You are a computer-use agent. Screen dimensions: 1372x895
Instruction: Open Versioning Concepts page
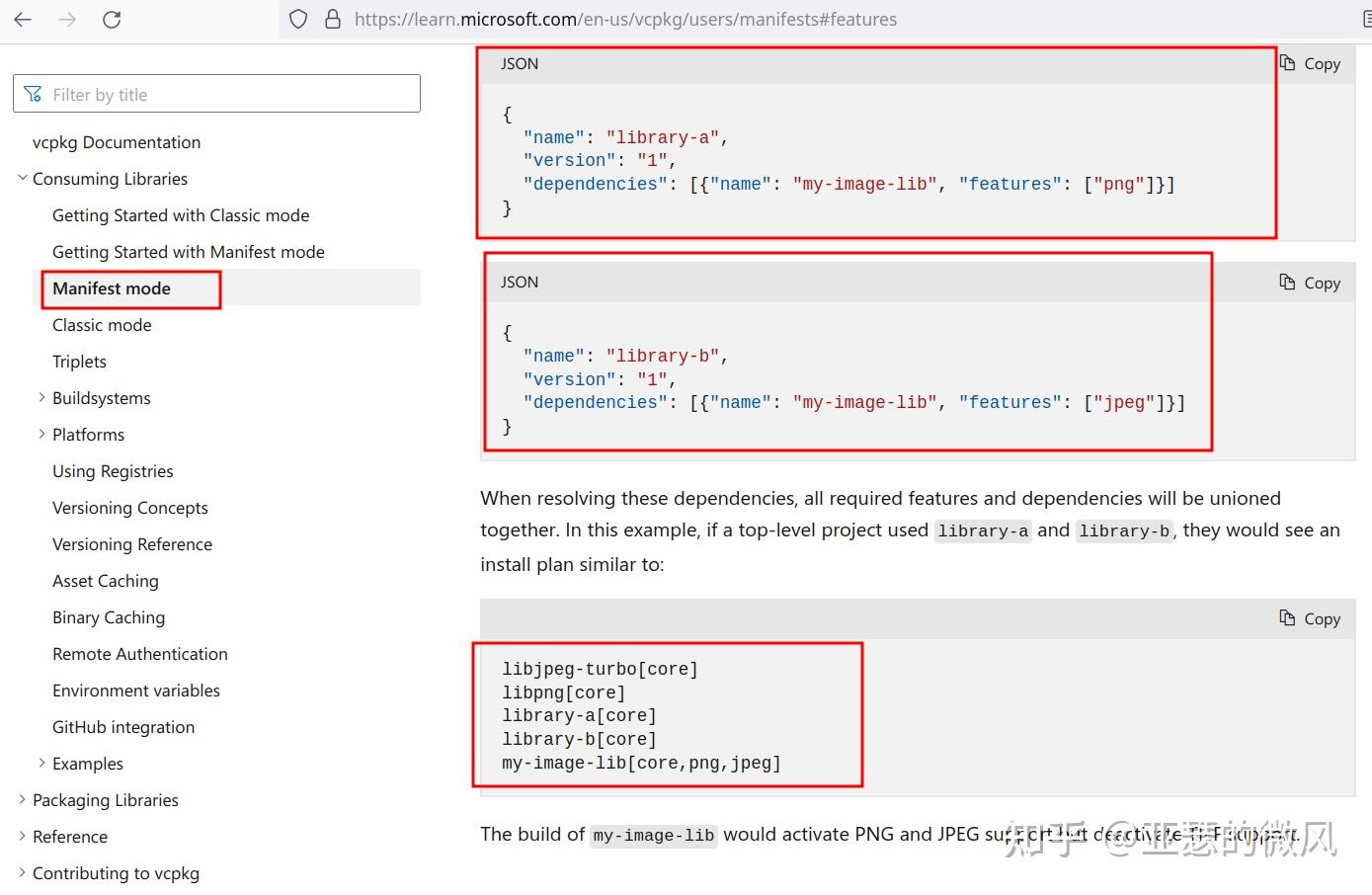tap(130, 508)
